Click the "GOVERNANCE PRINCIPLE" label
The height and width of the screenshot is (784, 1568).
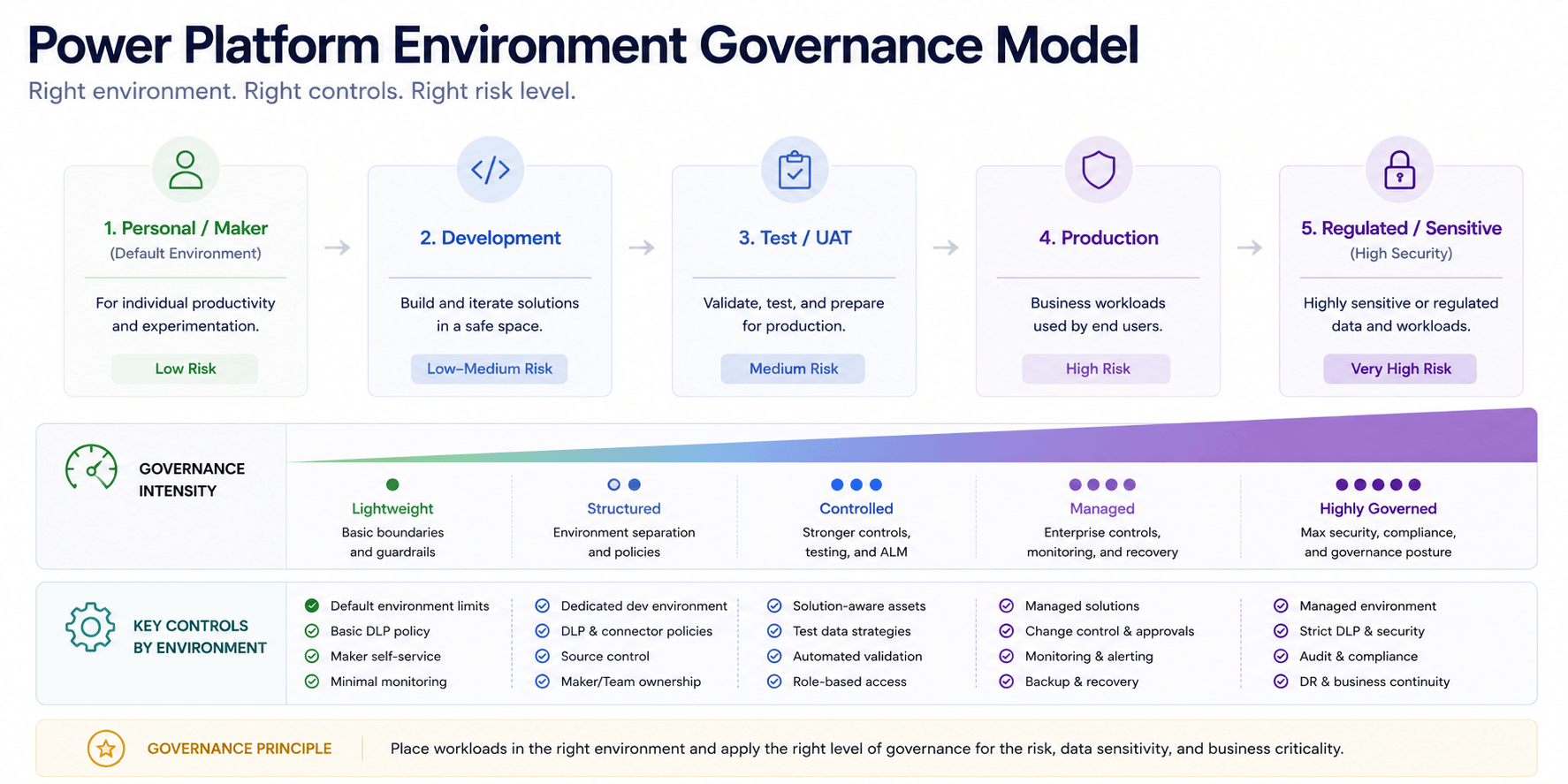coord(240,749)
